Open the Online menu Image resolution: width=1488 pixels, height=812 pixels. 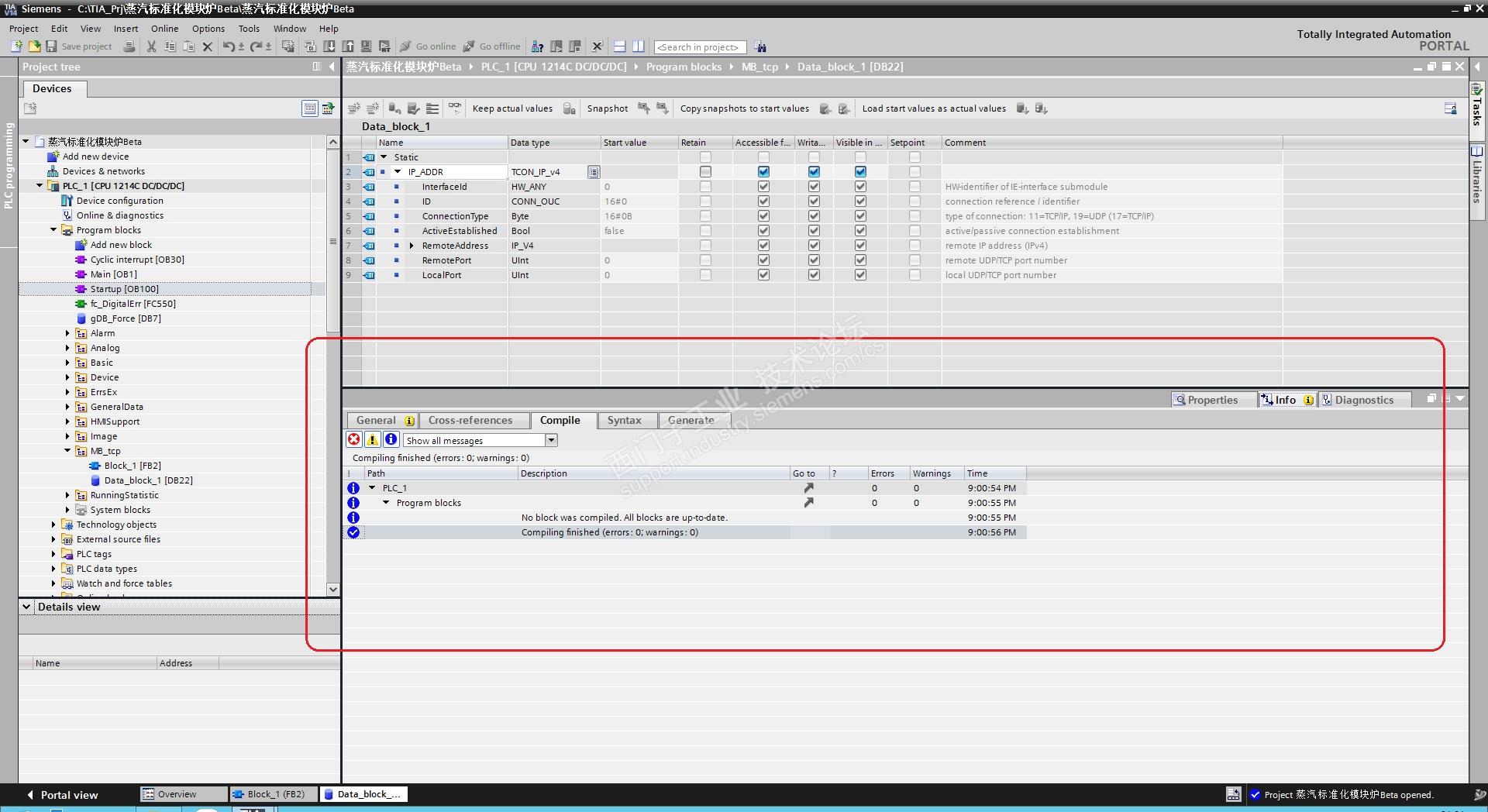(x=164, y=29)
